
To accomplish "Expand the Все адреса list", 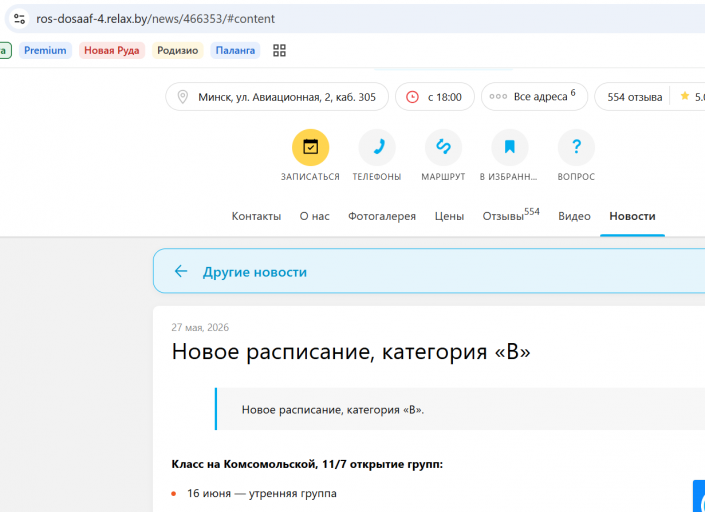I will (x=534, y=97).
